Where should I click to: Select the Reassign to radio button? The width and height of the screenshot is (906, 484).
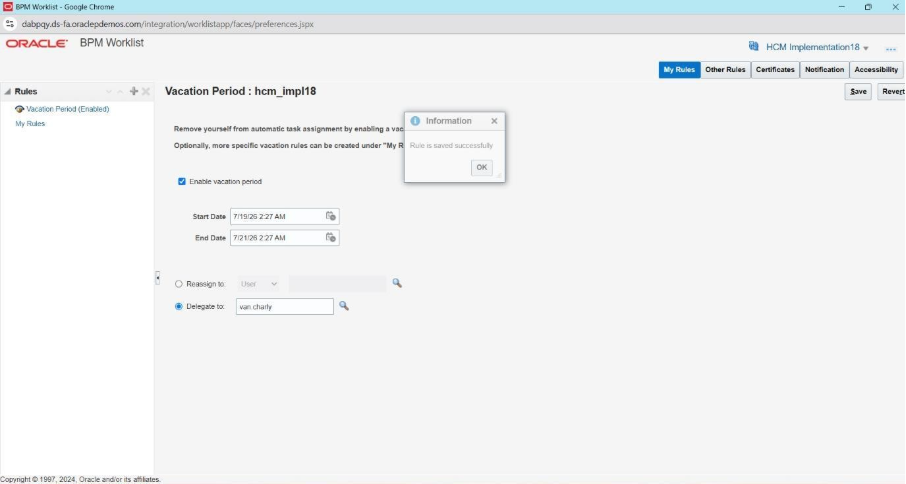pyautogui.click(x=179, y=284)
